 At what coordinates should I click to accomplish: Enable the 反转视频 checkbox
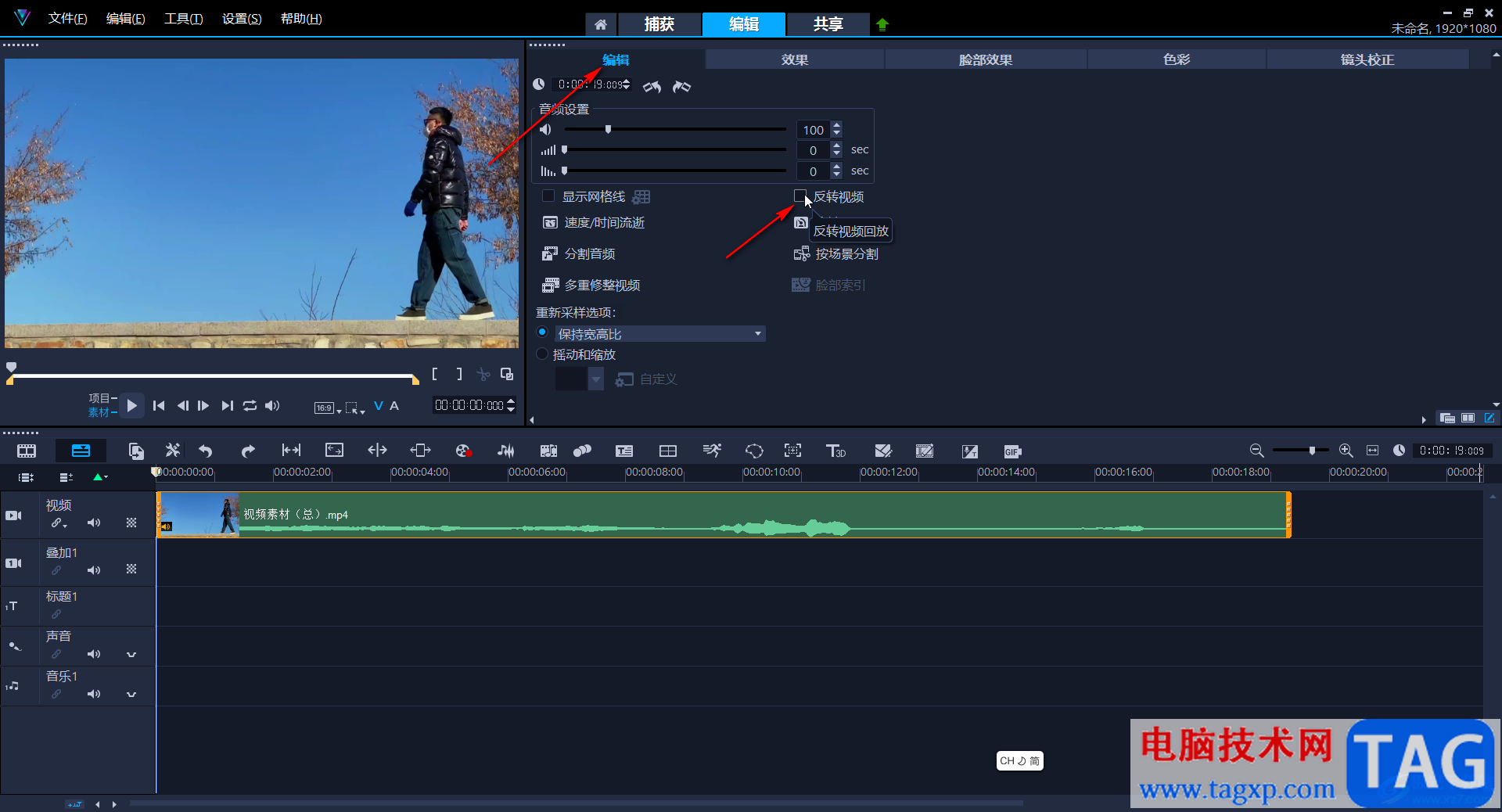800,196
